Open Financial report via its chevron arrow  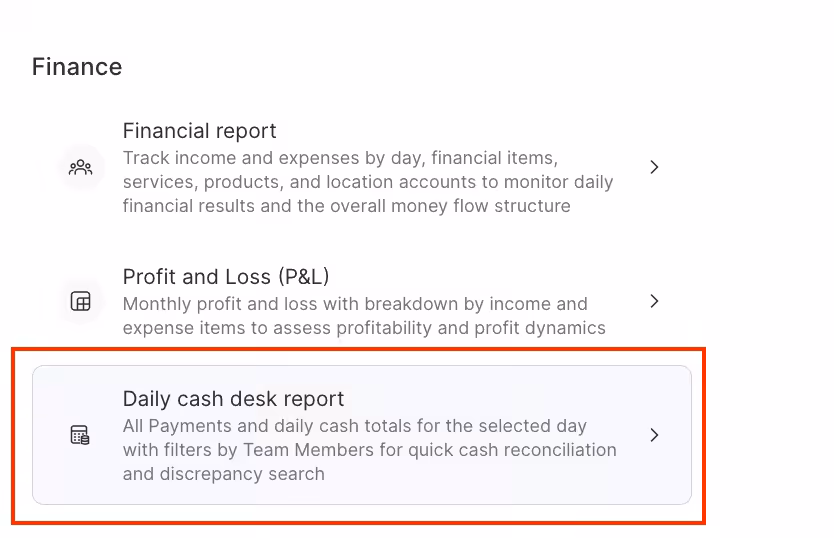[654, 167]
